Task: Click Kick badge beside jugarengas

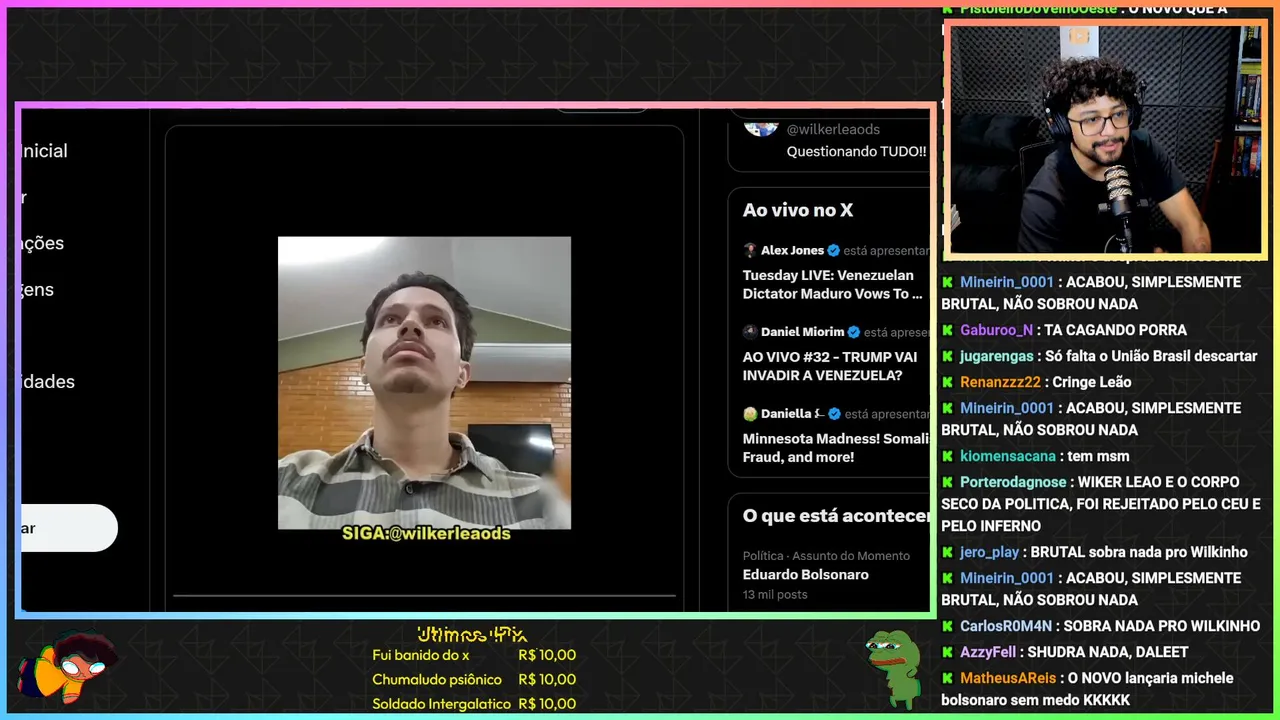Action: click(948, 356)
